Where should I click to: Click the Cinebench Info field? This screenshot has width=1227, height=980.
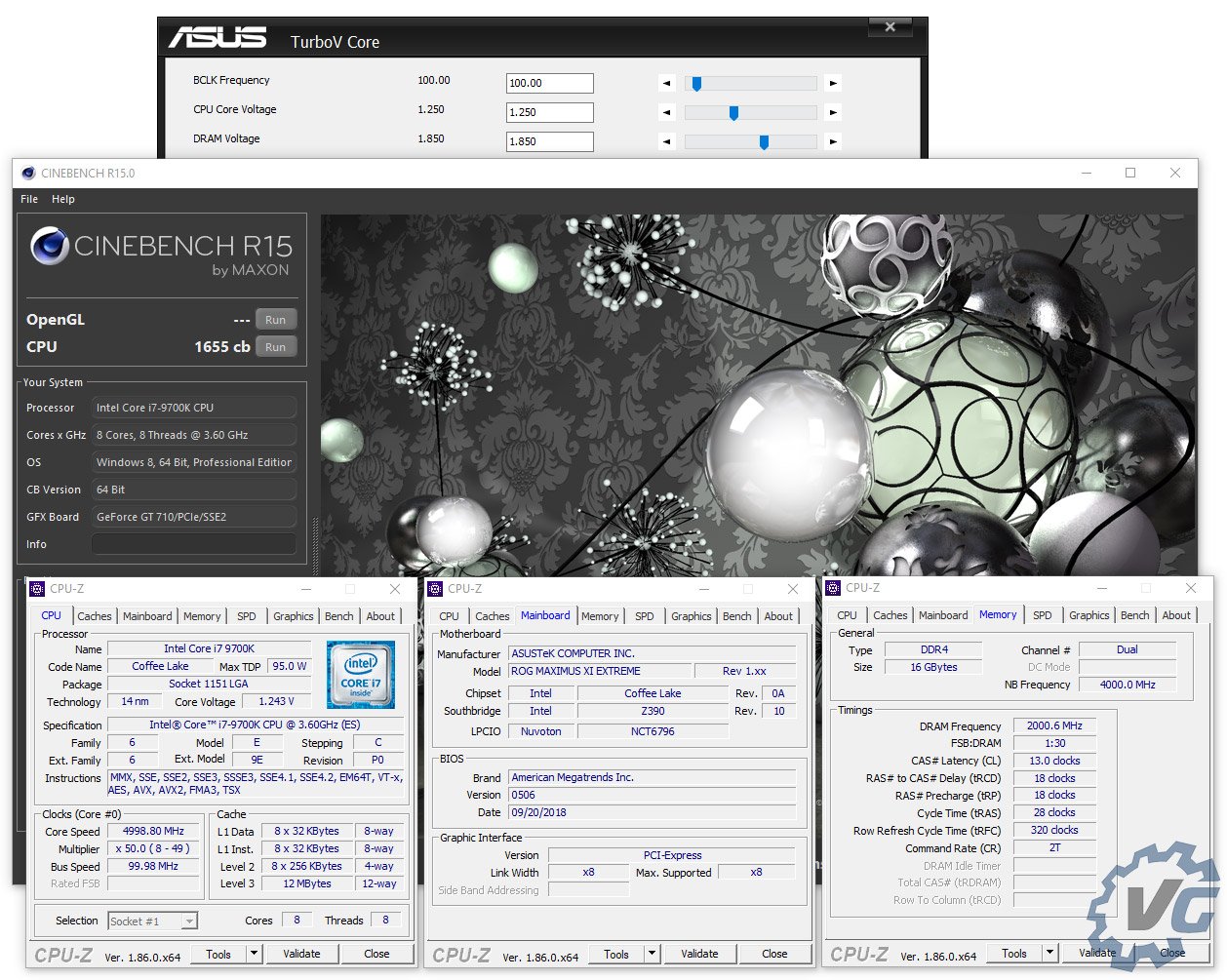[x=194, y=544]
